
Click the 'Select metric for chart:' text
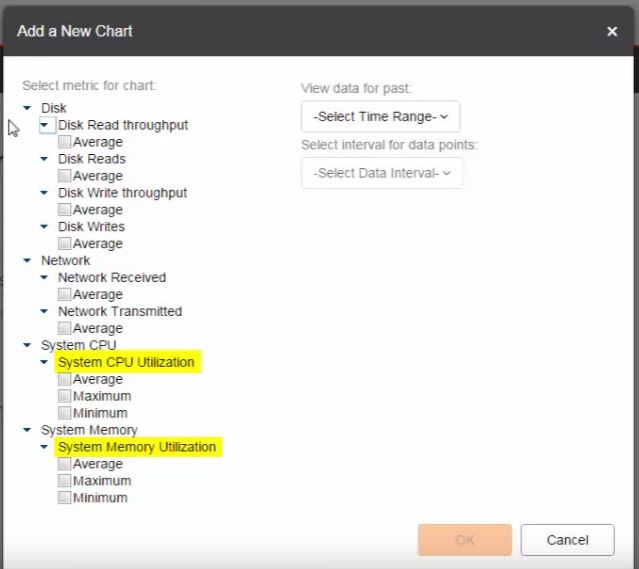tap(89, 86)
